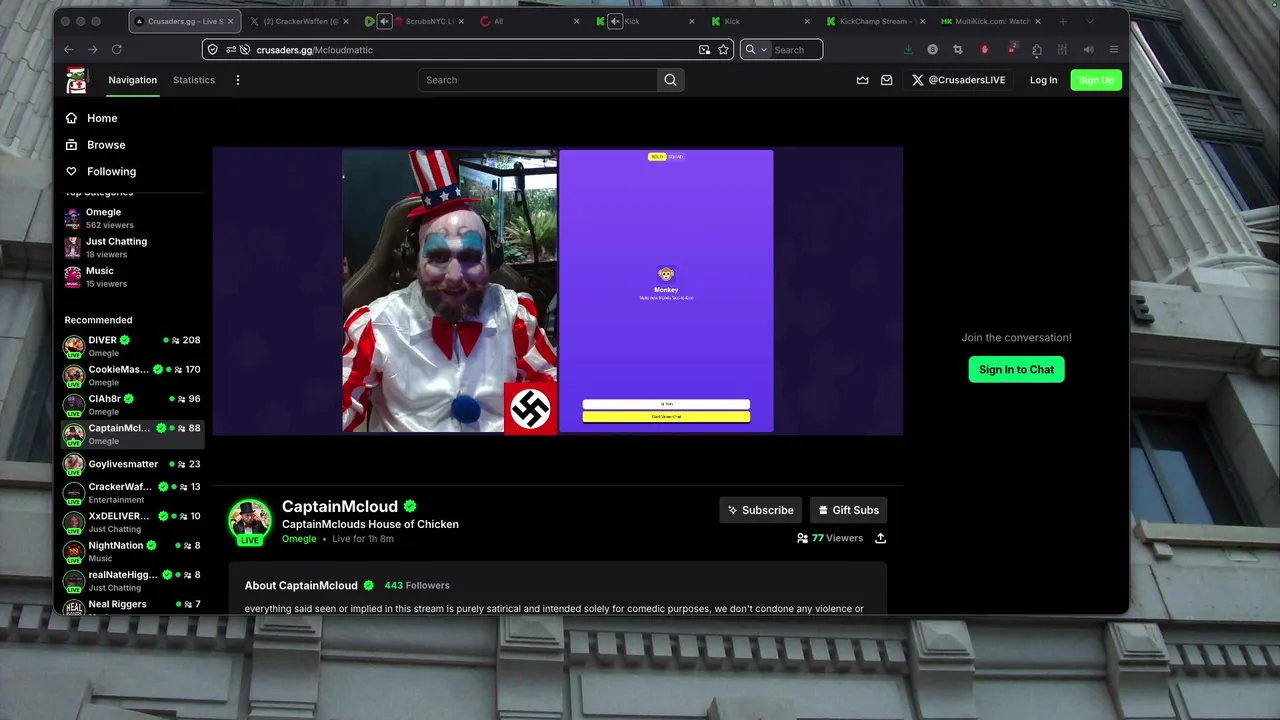Click CaptainMcloud's live avatar
Viewport: 1280px width, 720px height.
click(250, 522)
